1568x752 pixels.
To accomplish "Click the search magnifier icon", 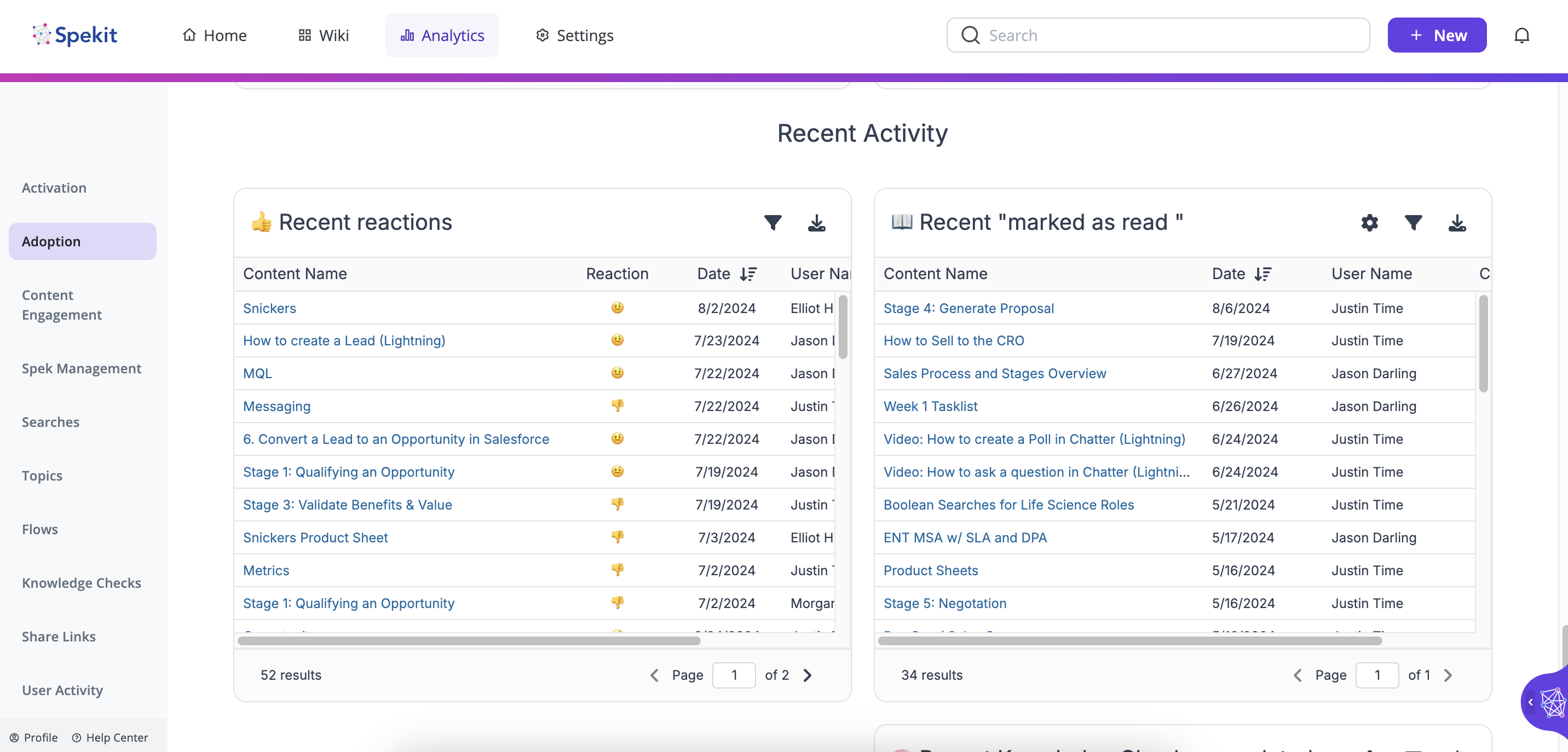I will (x=970, y=35).
